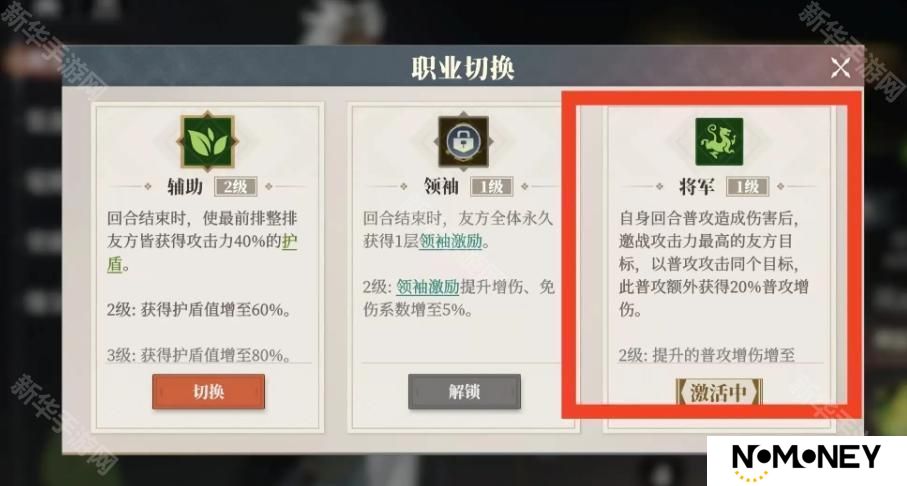Click the gray 解锁 button
This screenshot has width=907, height=486.
464,392
